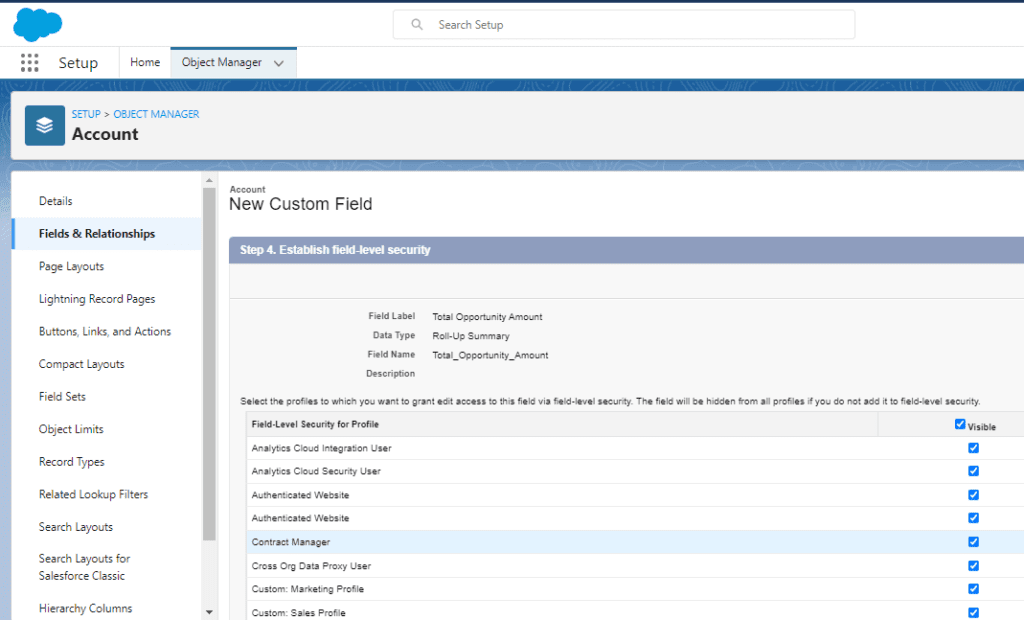Open Related Lookup Filters
Viewport: 1024px width, 620px height.
click(x=93, y=495)
